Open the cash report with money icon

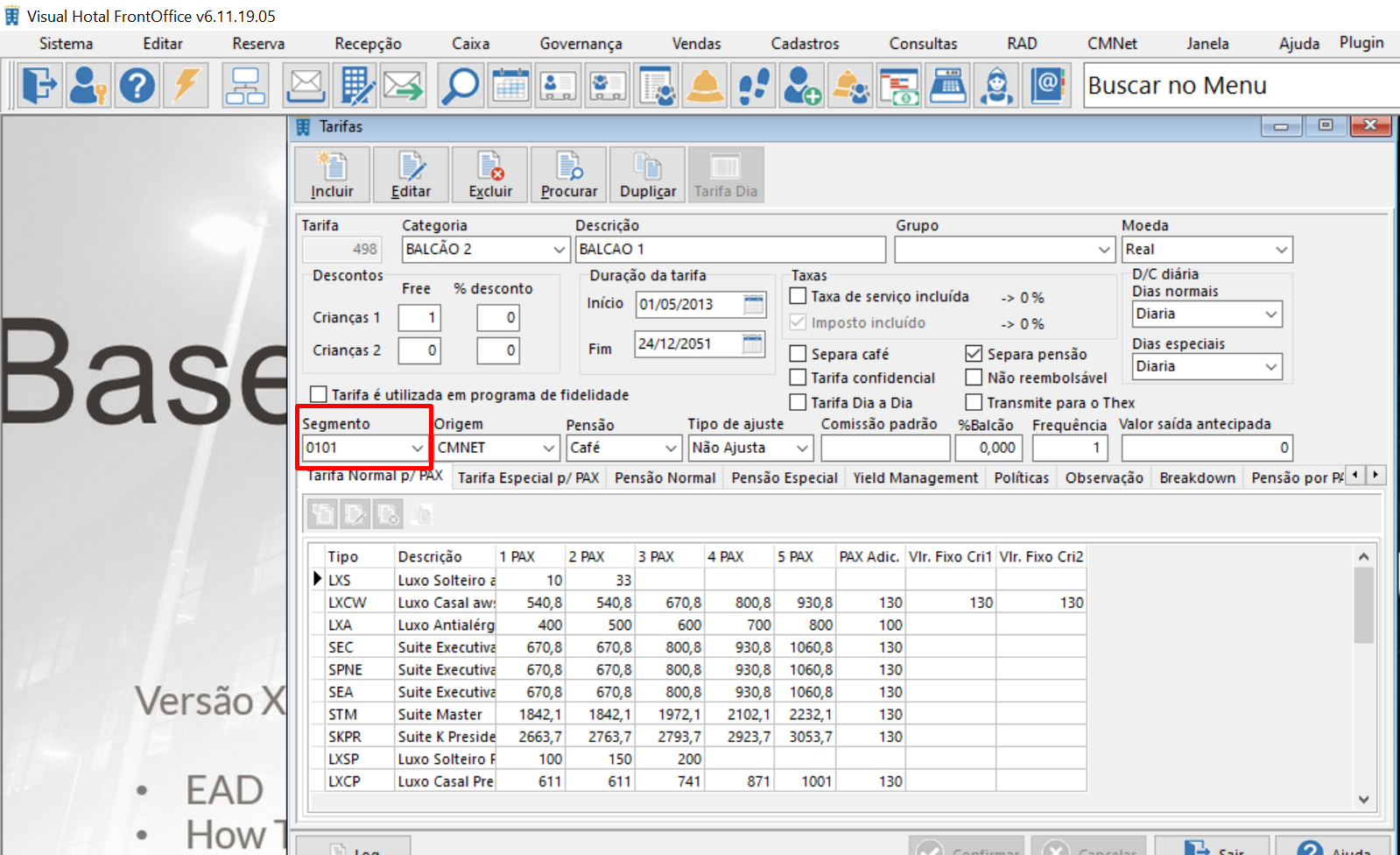click(x=899, y=86)
